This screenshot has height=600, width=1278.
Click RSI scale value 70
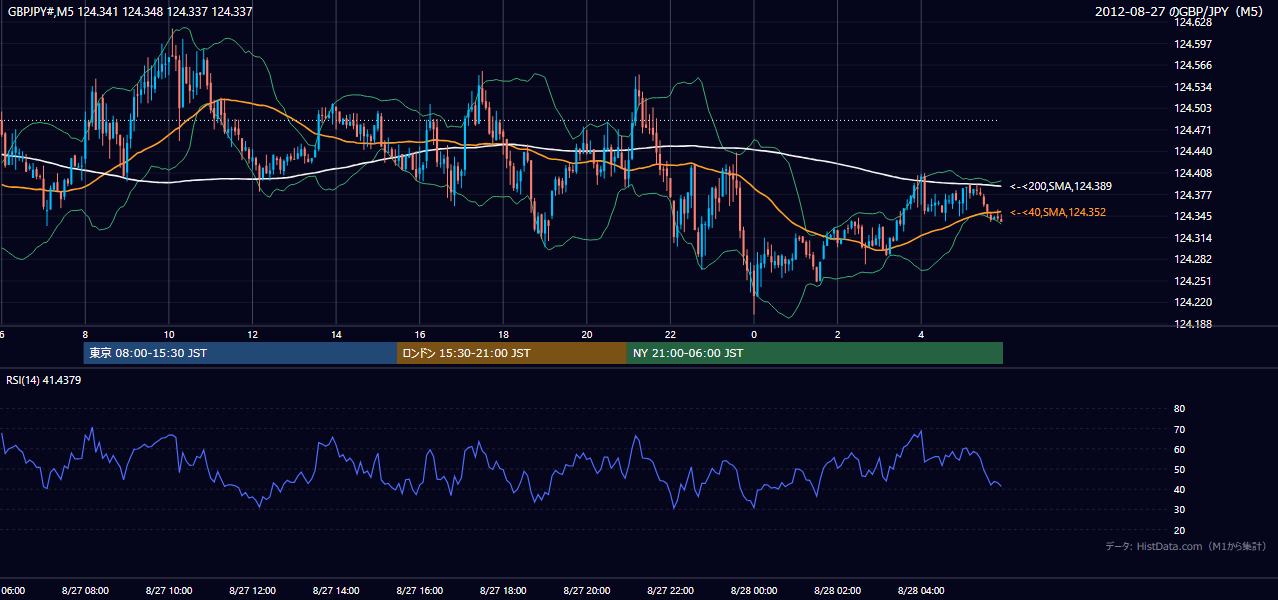1179,429
